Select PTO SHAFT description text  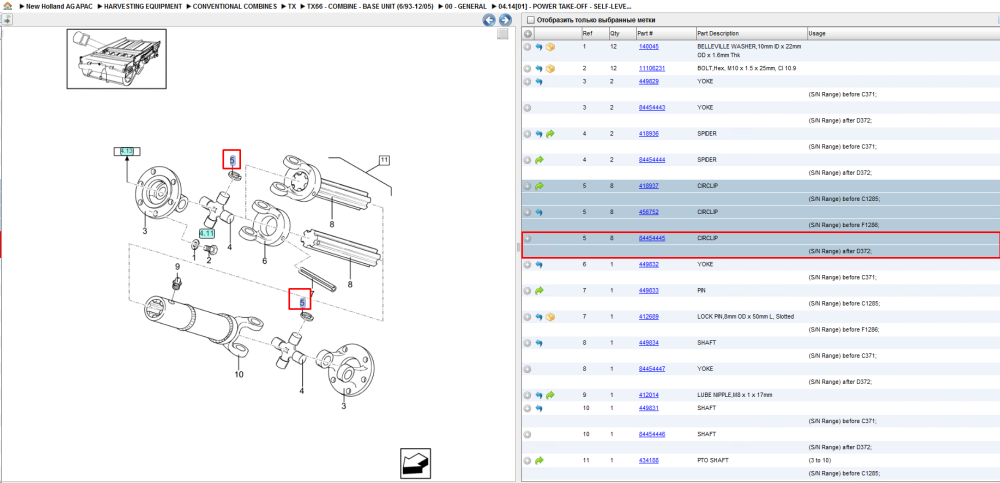point(712,460)
